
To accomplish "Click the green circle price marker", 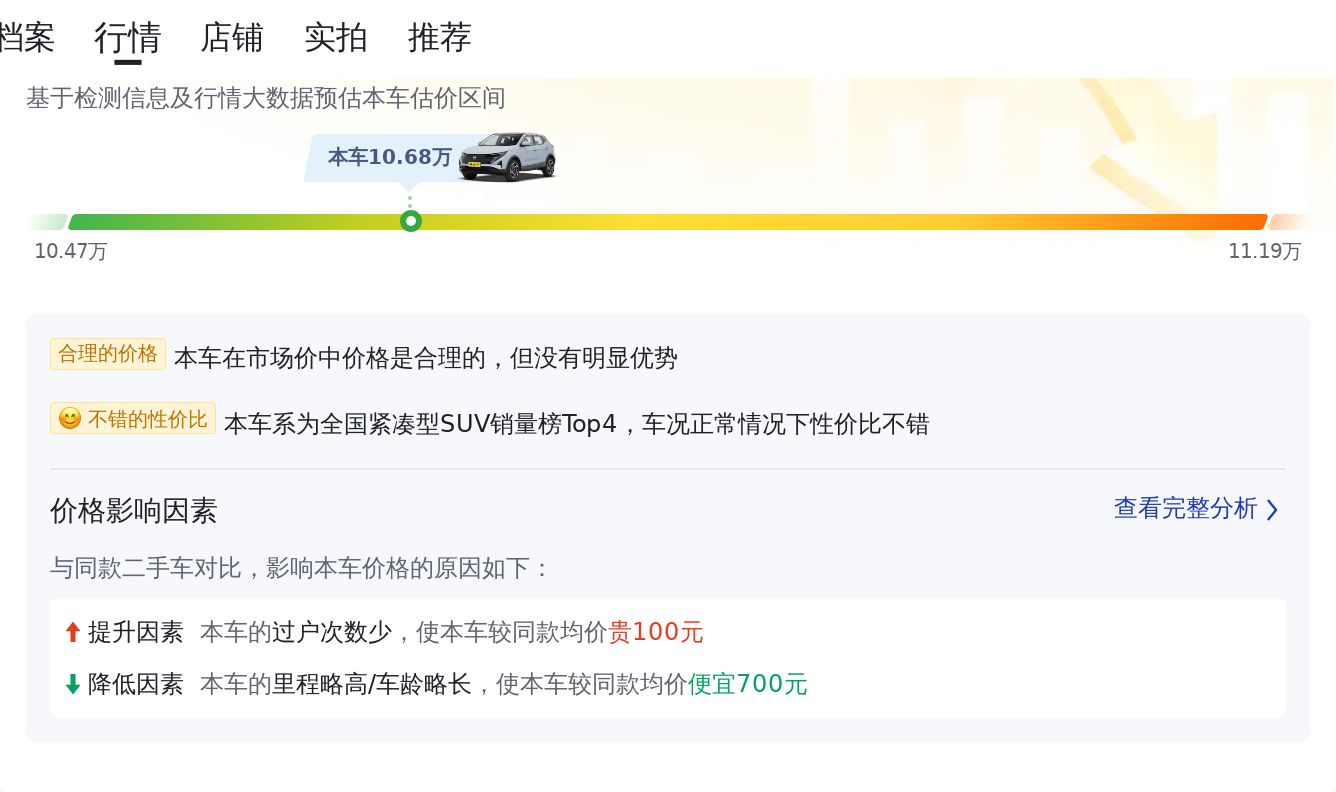I will 410,221.
